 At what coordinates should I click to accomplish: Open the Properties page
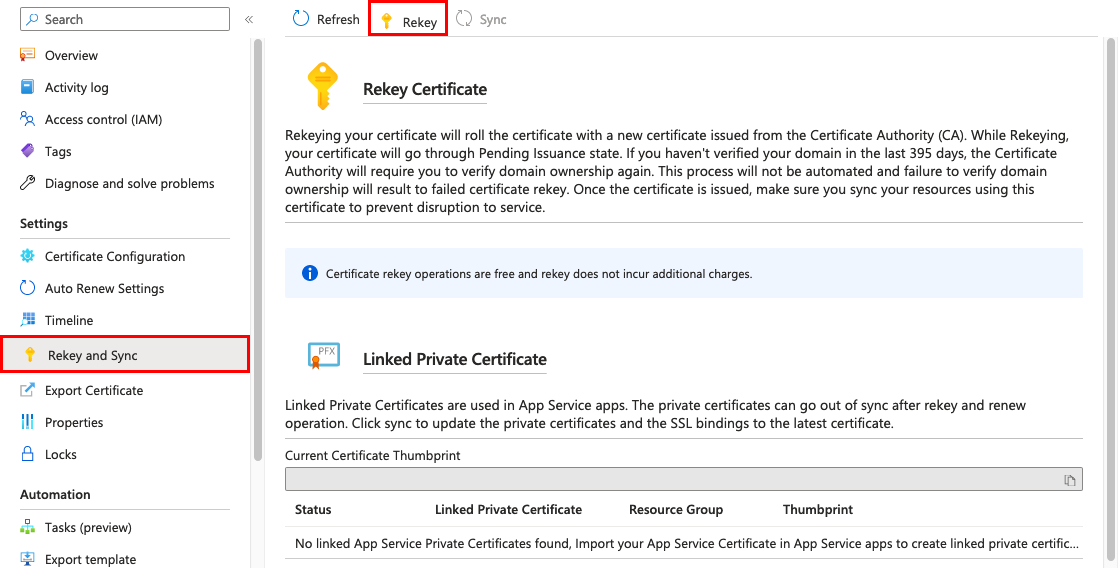(x=74, y=422)
